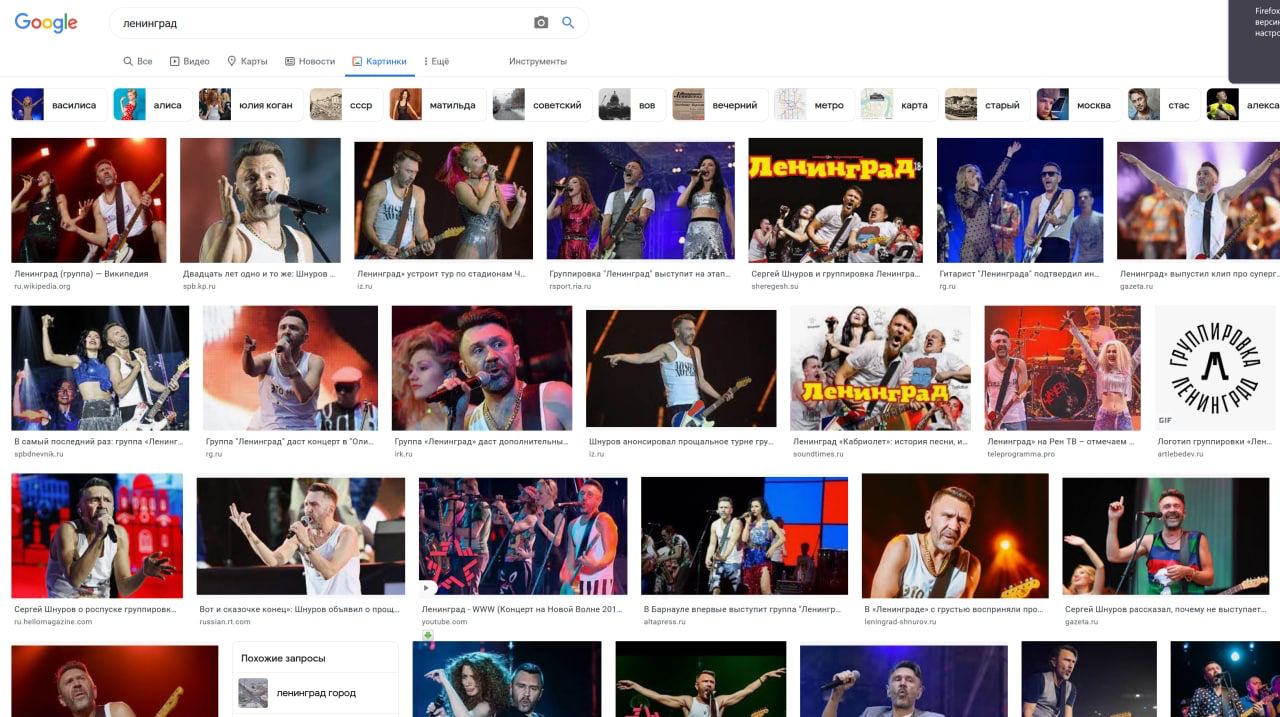
Task: Open the soundtimes.ru Кабриолет image thumbnail
Action: click(x=880, y=368)
